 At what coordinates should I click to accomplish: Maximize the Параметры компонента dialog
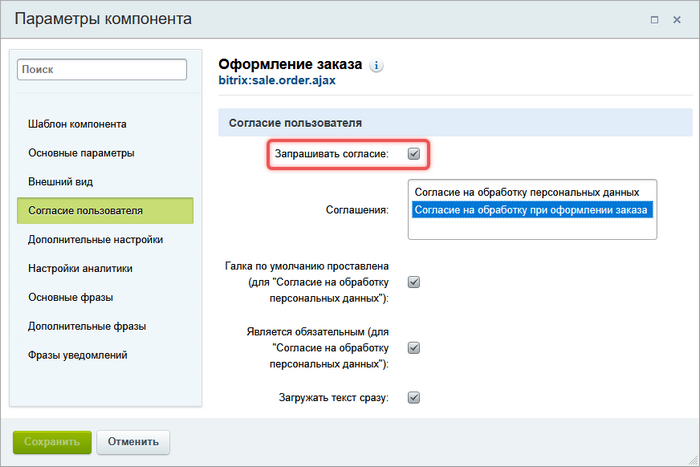[654, 19]
